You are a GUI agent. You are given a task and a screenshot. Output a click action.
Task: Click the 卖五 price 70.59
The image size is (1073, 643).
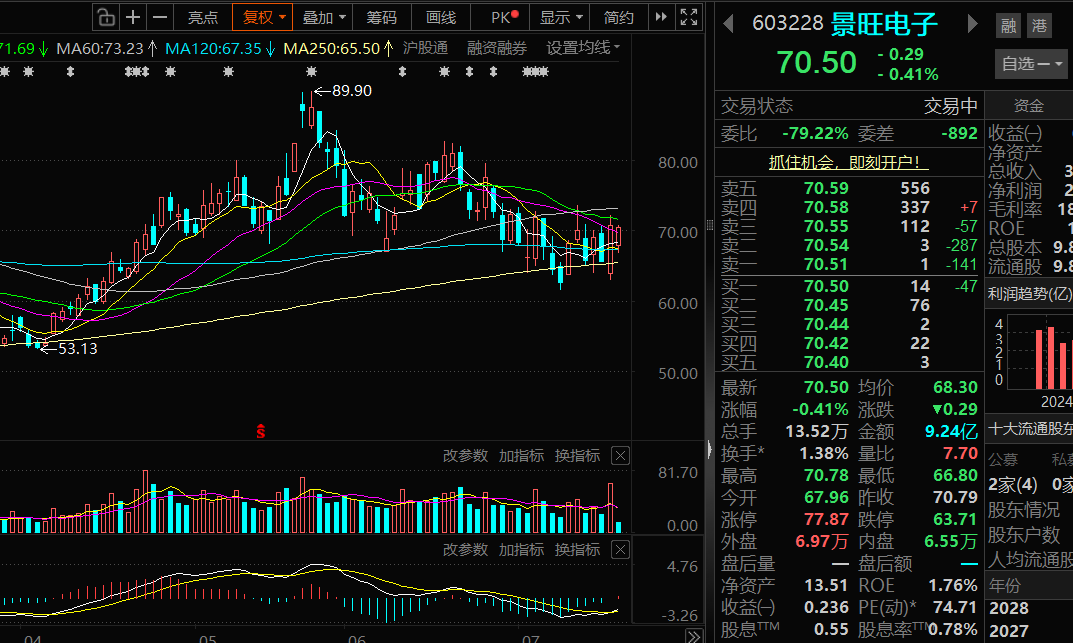[x=826, y=188]
